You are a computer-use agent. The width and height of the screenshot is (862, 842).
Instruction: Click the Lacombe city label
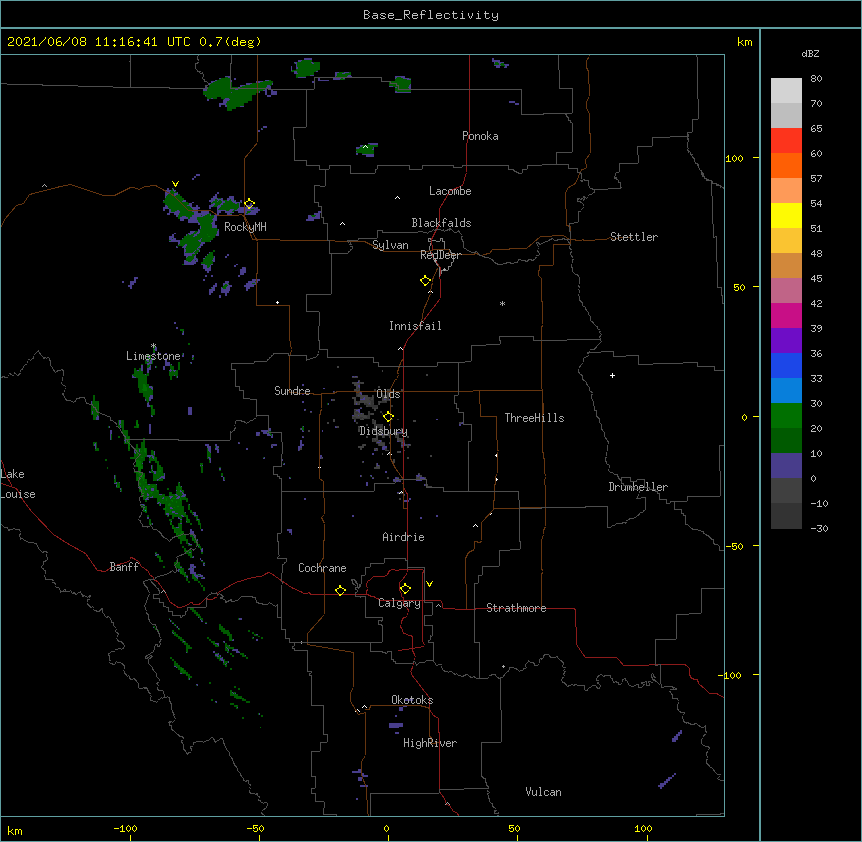[450, 191]
